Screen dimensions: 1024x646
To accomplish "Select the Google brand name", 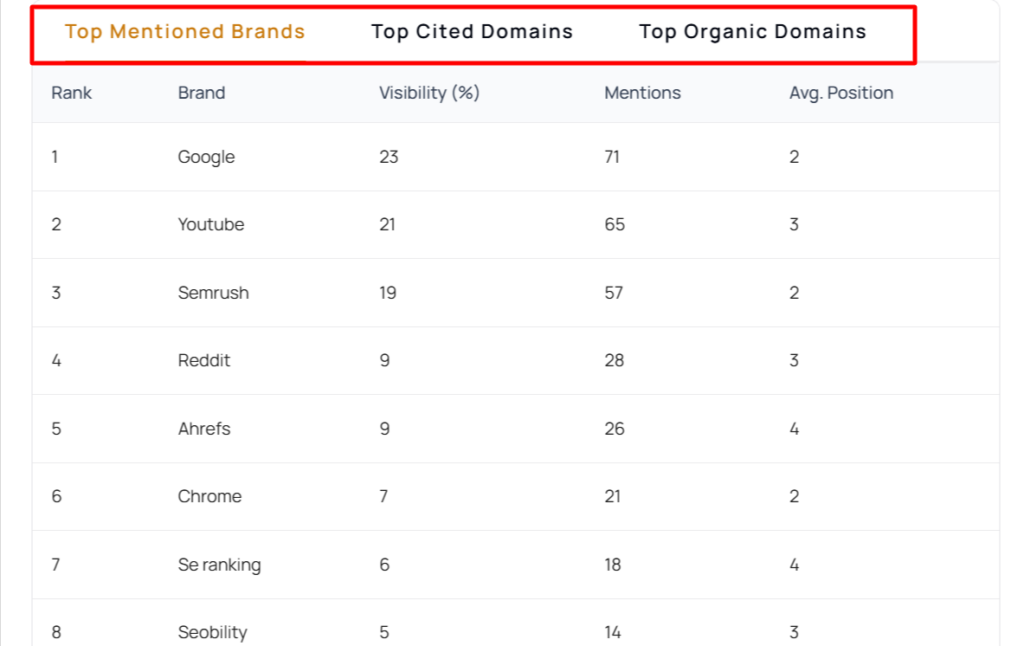I will [x=206, y=157].
